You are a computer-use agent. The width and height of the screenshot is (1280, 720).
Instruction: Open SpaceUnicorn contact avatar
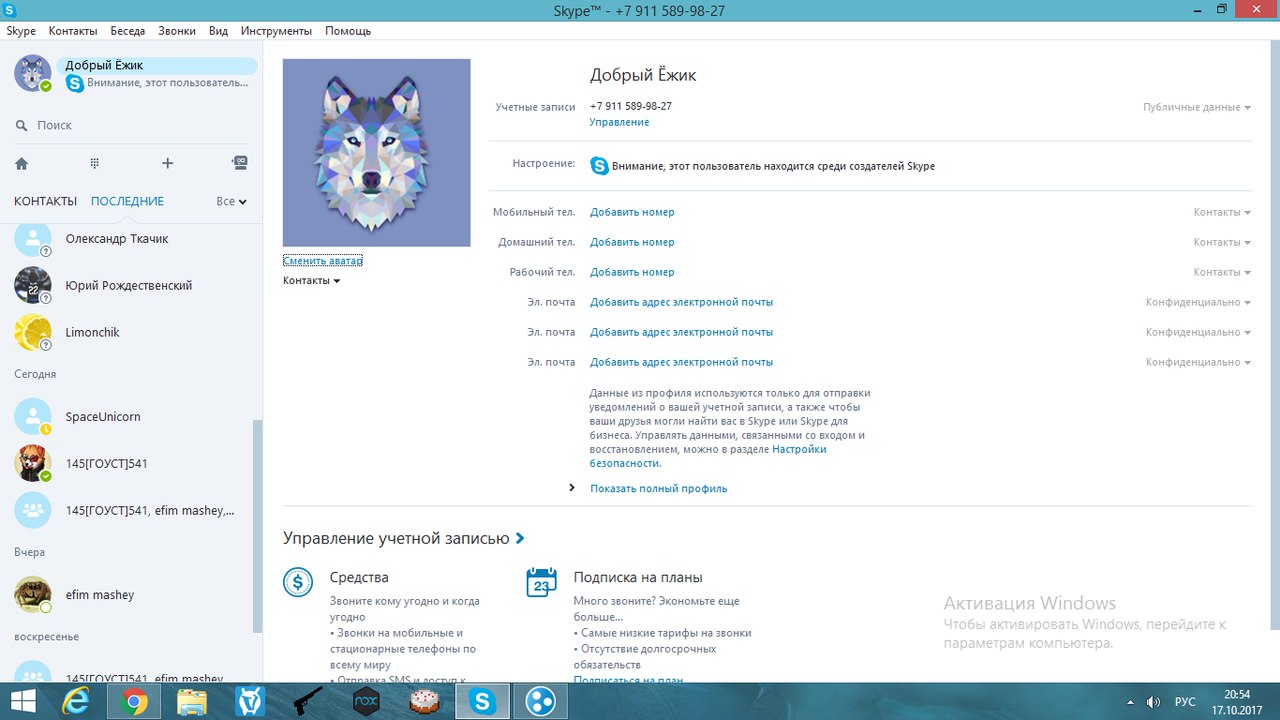pyautogui.click(x=32, y=416)
